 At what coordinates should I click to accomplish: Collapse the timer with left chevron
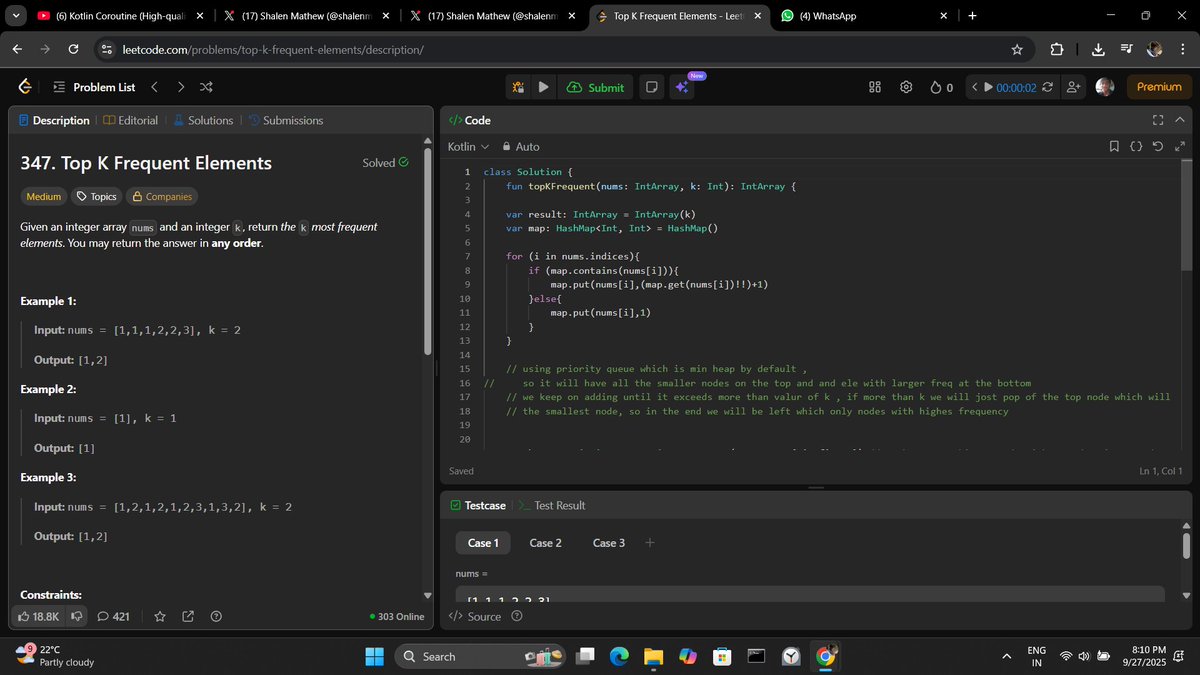coord(974,87)
